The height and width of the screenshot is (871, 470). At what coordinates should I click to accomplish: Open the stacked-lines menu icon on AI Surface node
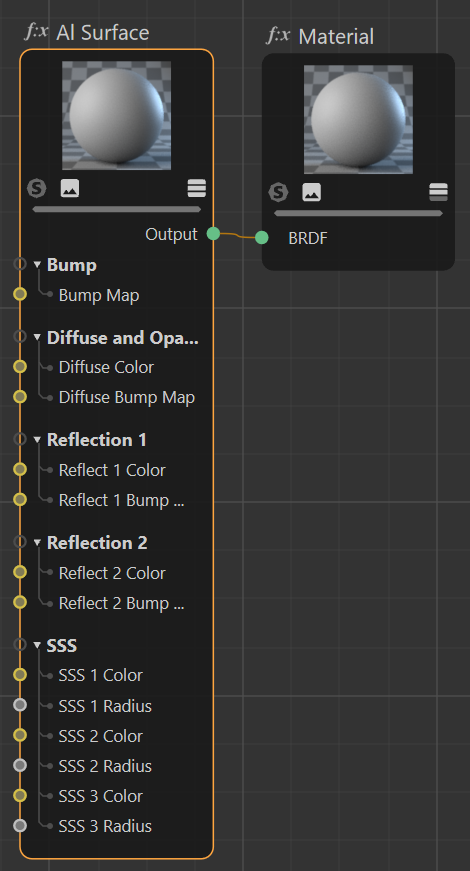(x=197, y=188)
